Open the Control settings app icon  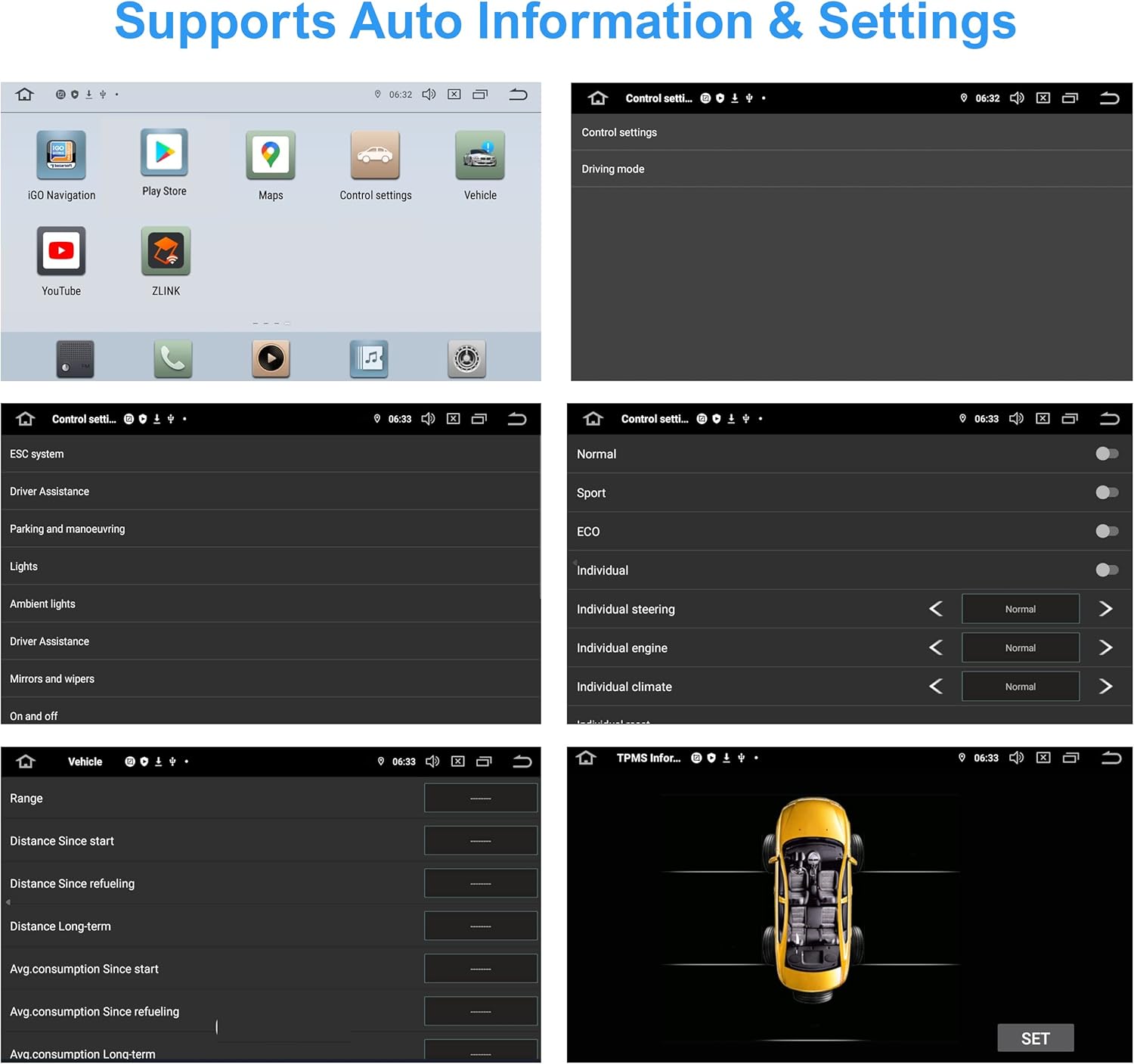375,154
